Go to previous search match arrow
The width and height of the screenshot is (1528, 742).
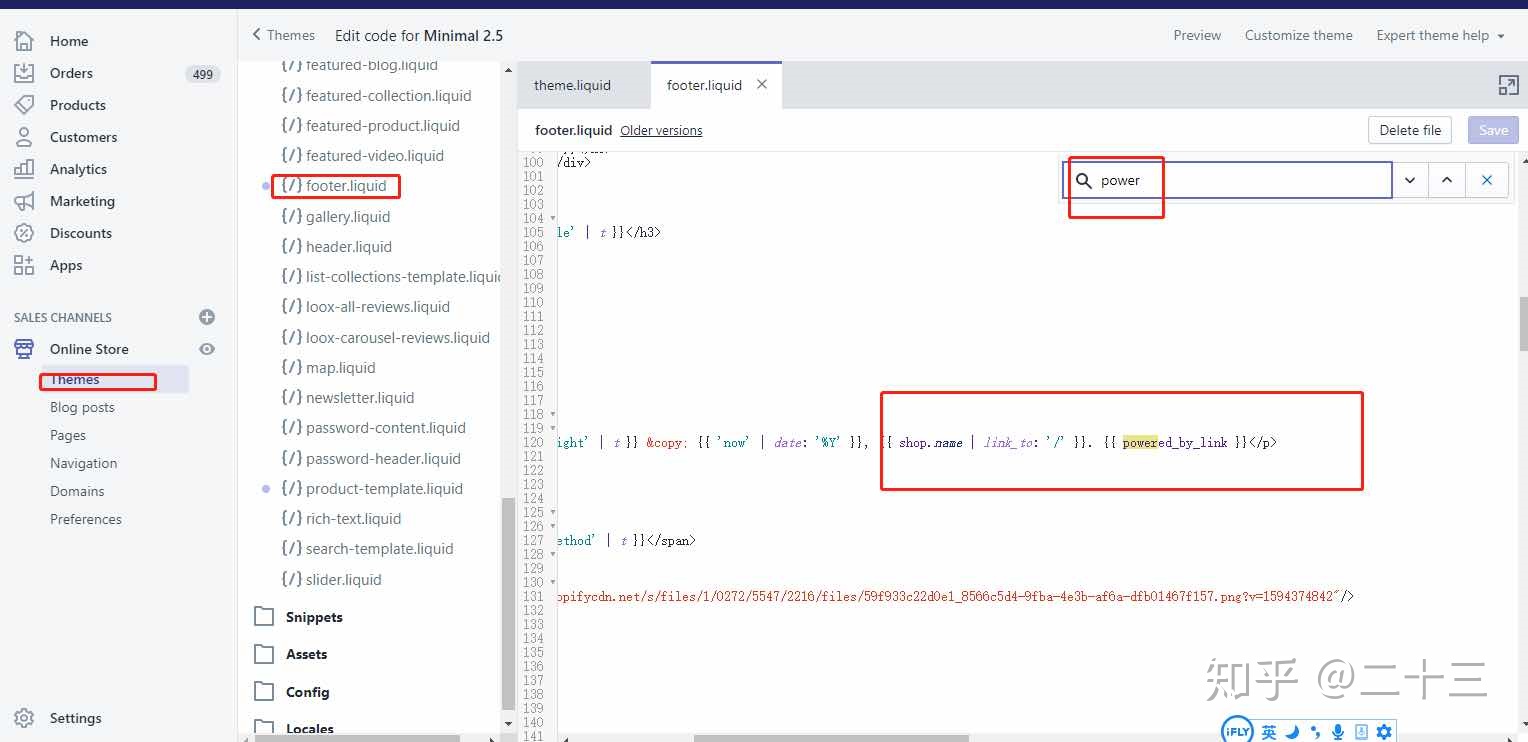coord(1447,181)
